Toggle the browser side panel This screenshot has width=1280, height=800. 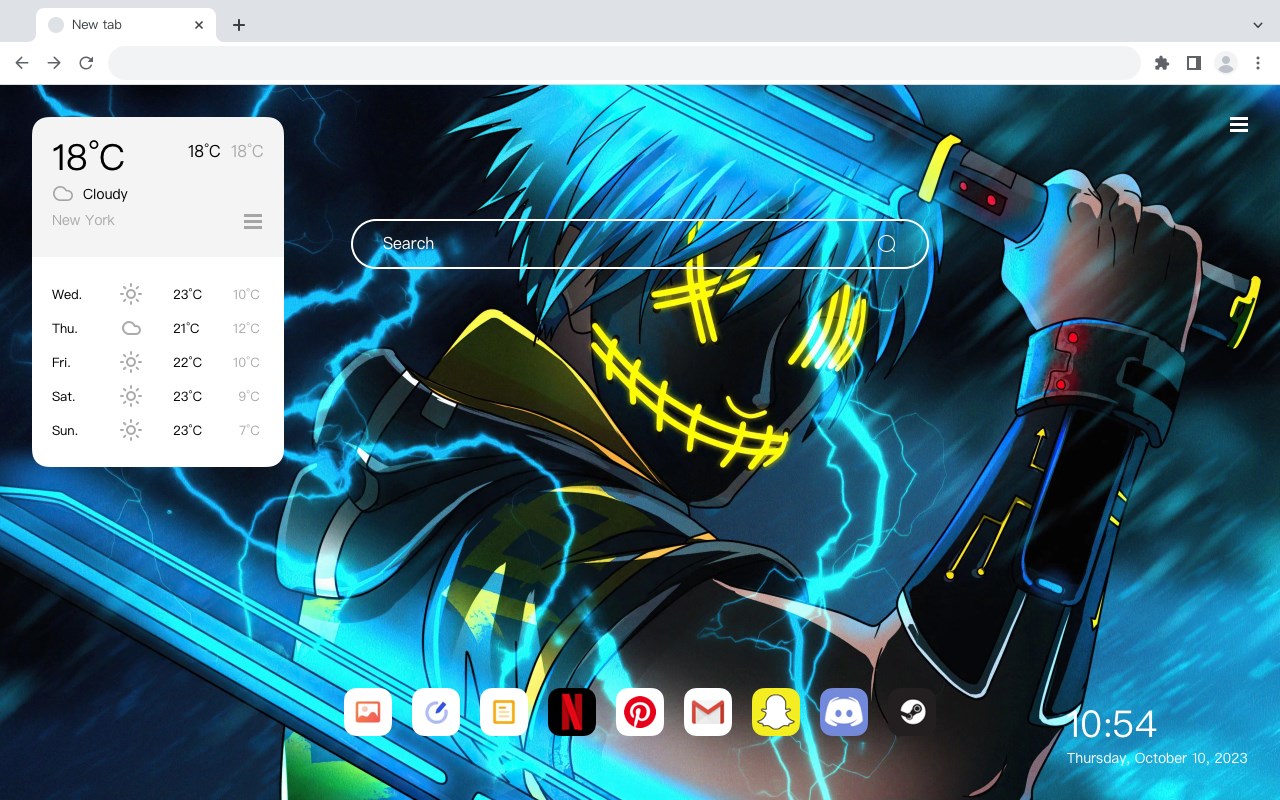click(1194, 63)
